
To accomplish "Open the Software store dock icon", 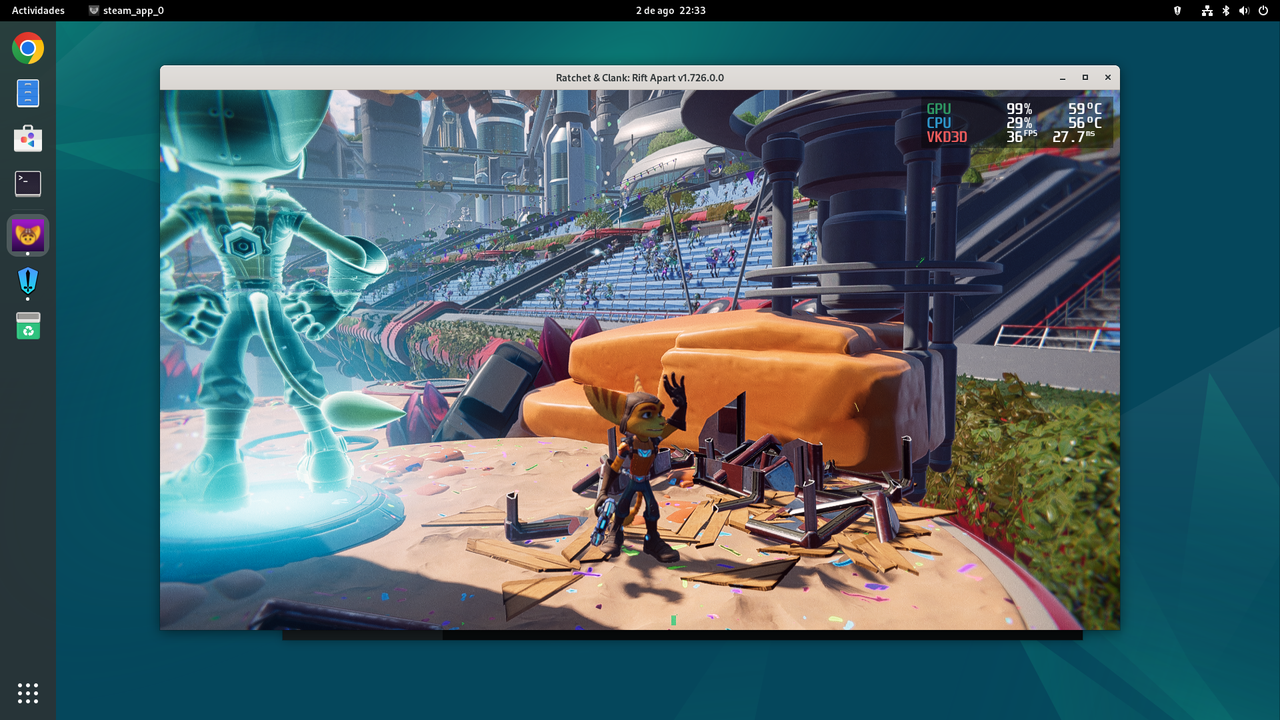I will point(28,139).
